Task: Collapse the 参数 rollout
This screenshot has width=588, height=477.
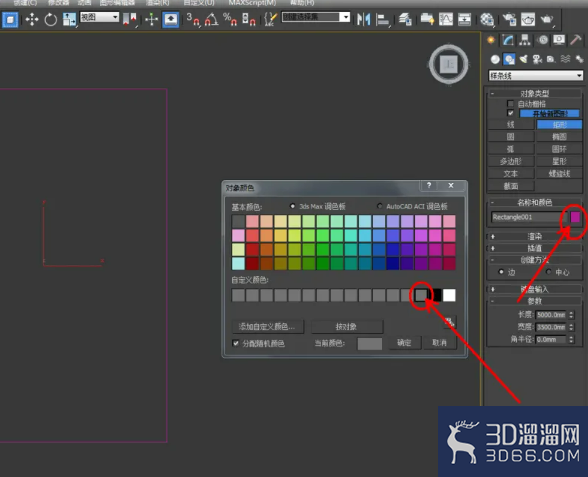Action: tap(534, 301)
